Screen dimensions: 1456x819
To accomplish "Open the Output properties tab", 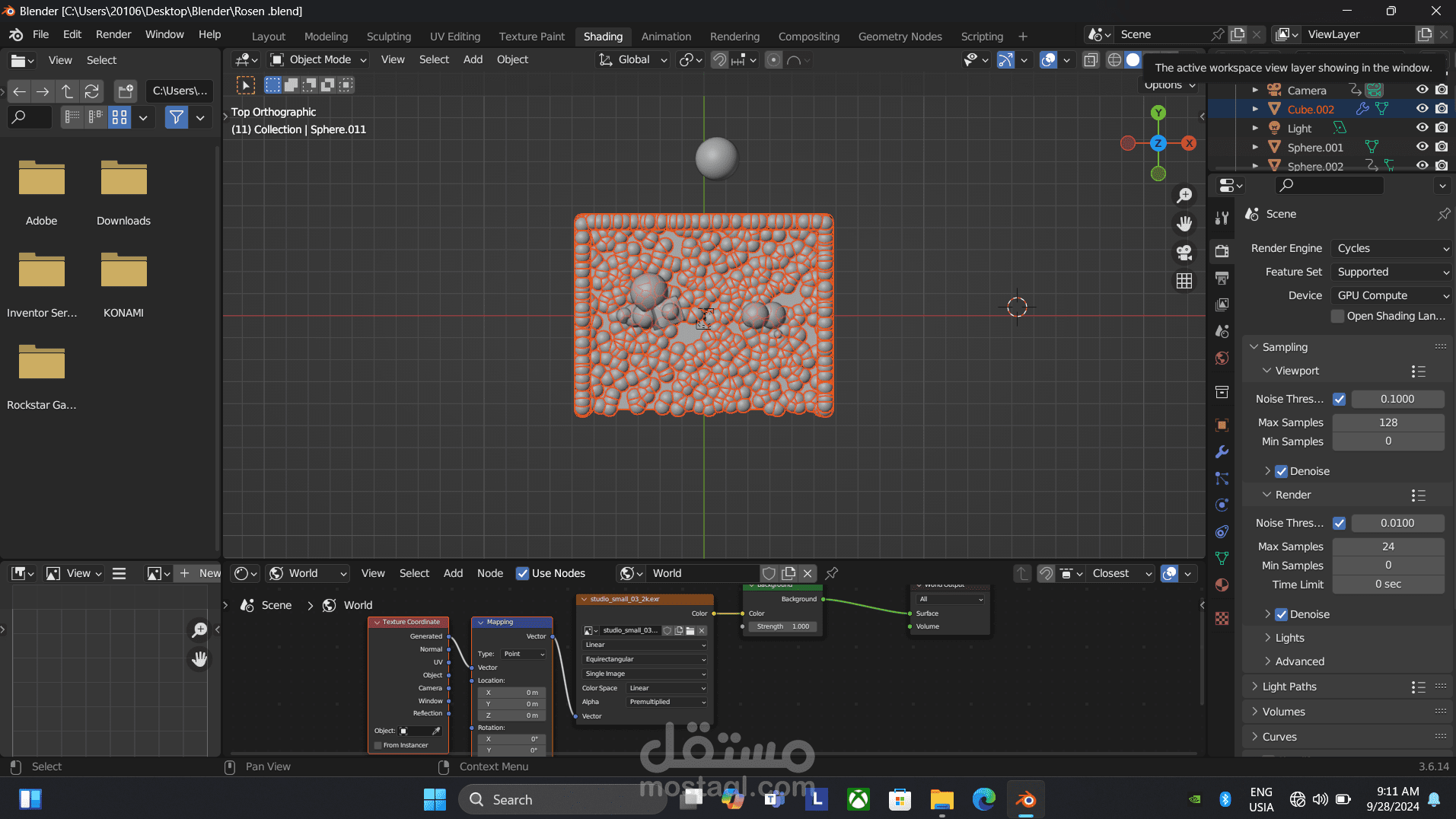I will click(x=1222, y=278).
